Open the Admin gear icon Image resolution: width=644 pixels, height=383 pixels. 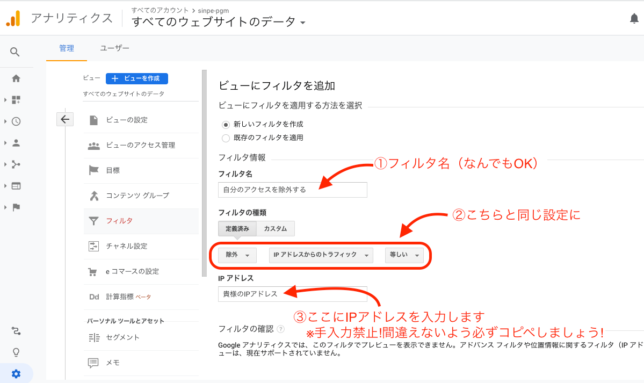tap(16, 374)
